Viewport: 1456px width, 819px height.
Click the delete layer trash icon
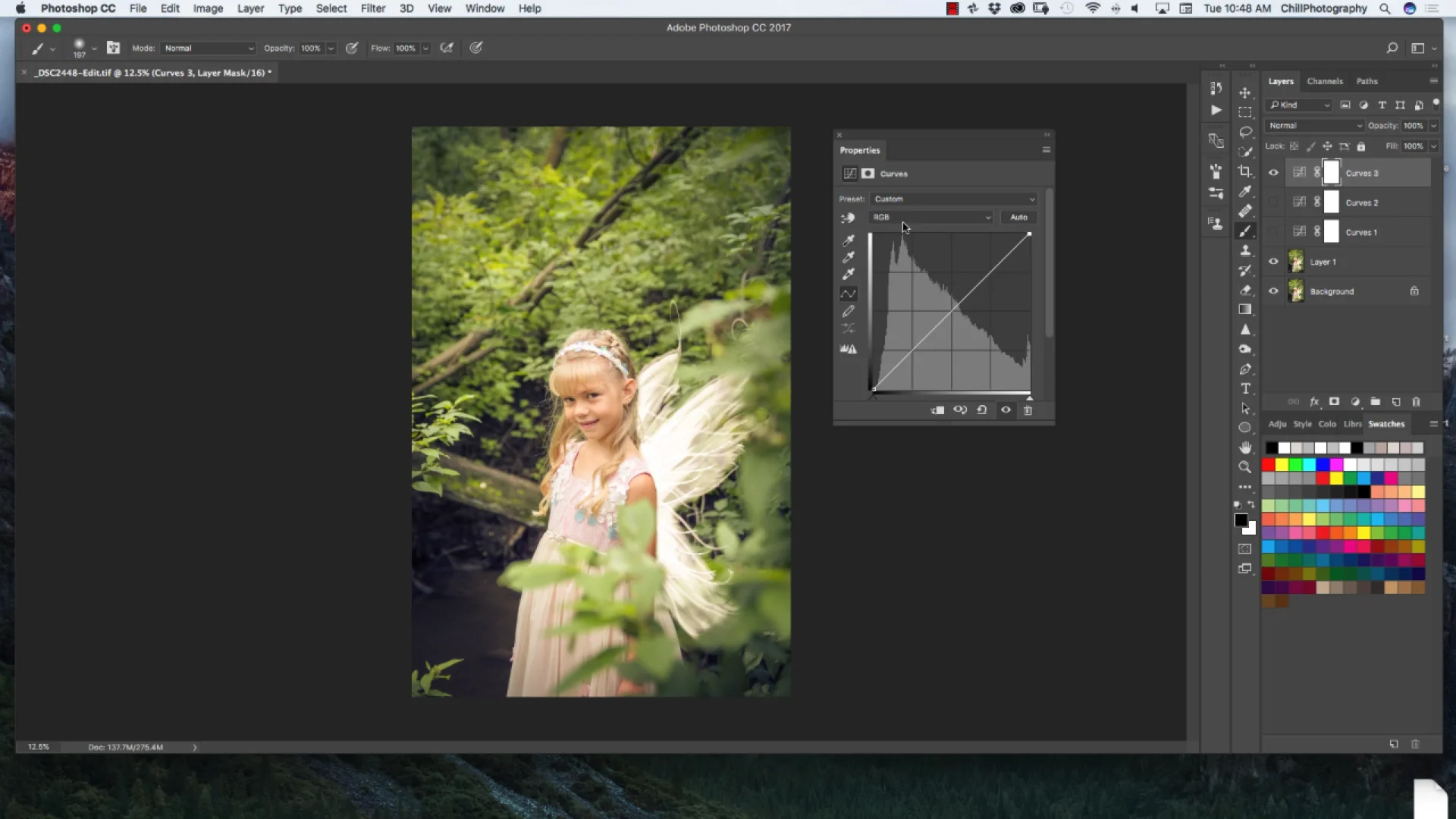[x=1416, y=402]
